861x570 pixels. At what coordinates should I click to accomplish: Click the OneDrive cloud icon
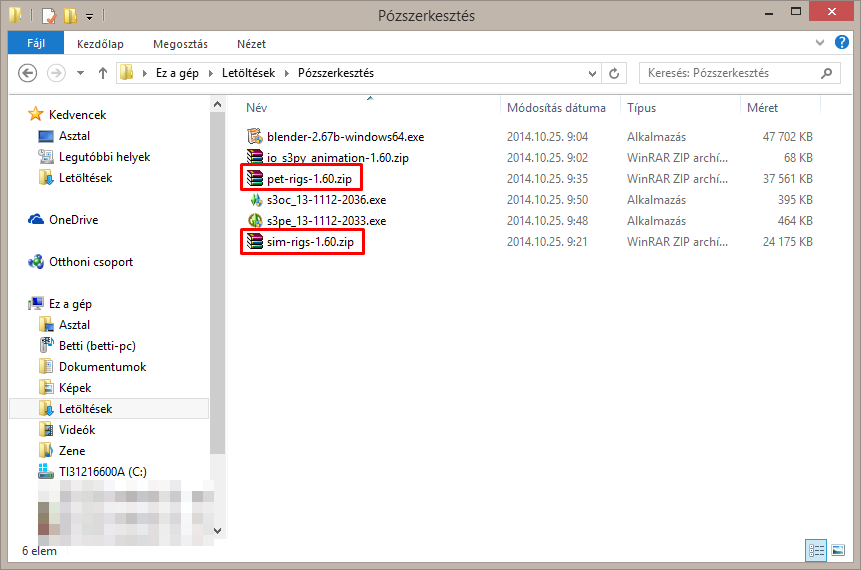pos(36,220)
